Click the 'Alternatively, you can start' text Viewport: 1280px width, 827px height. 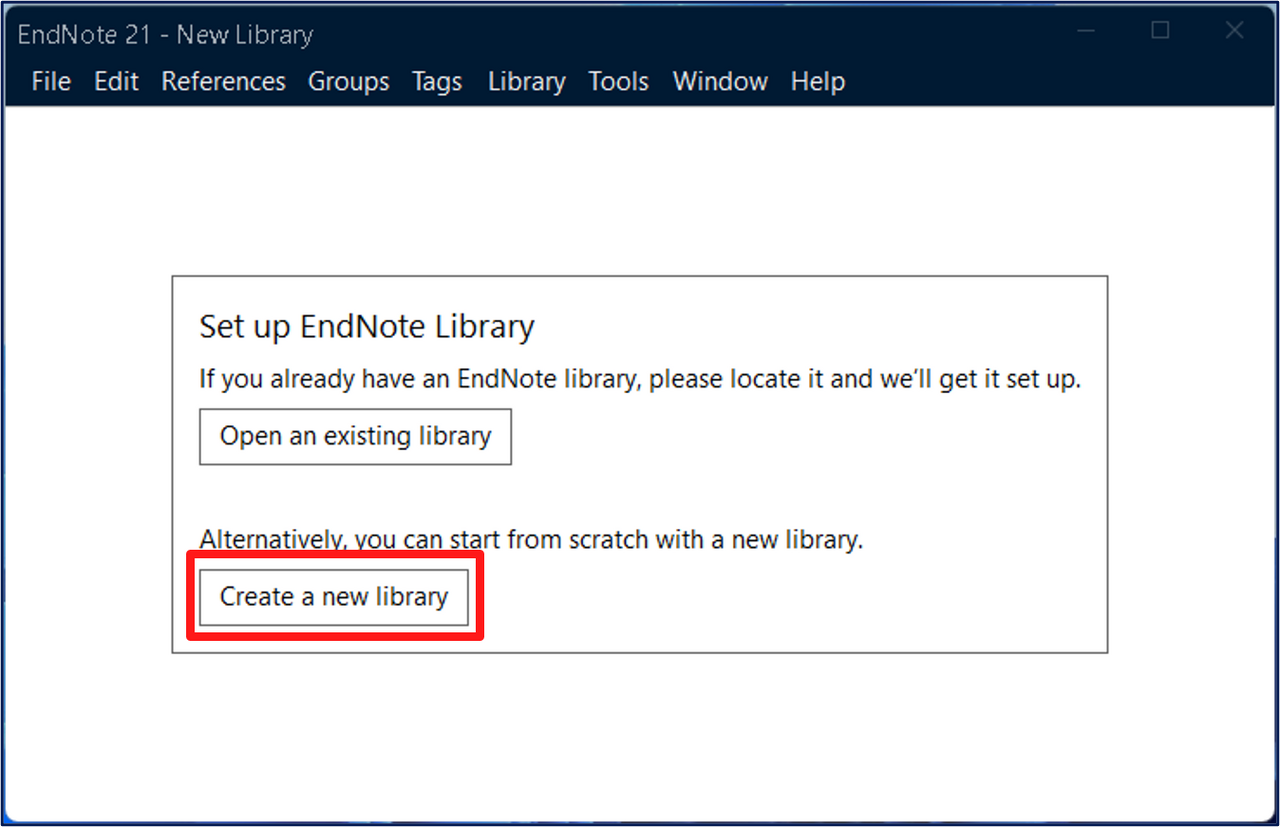pyautogui.click(x=530, y=541)
